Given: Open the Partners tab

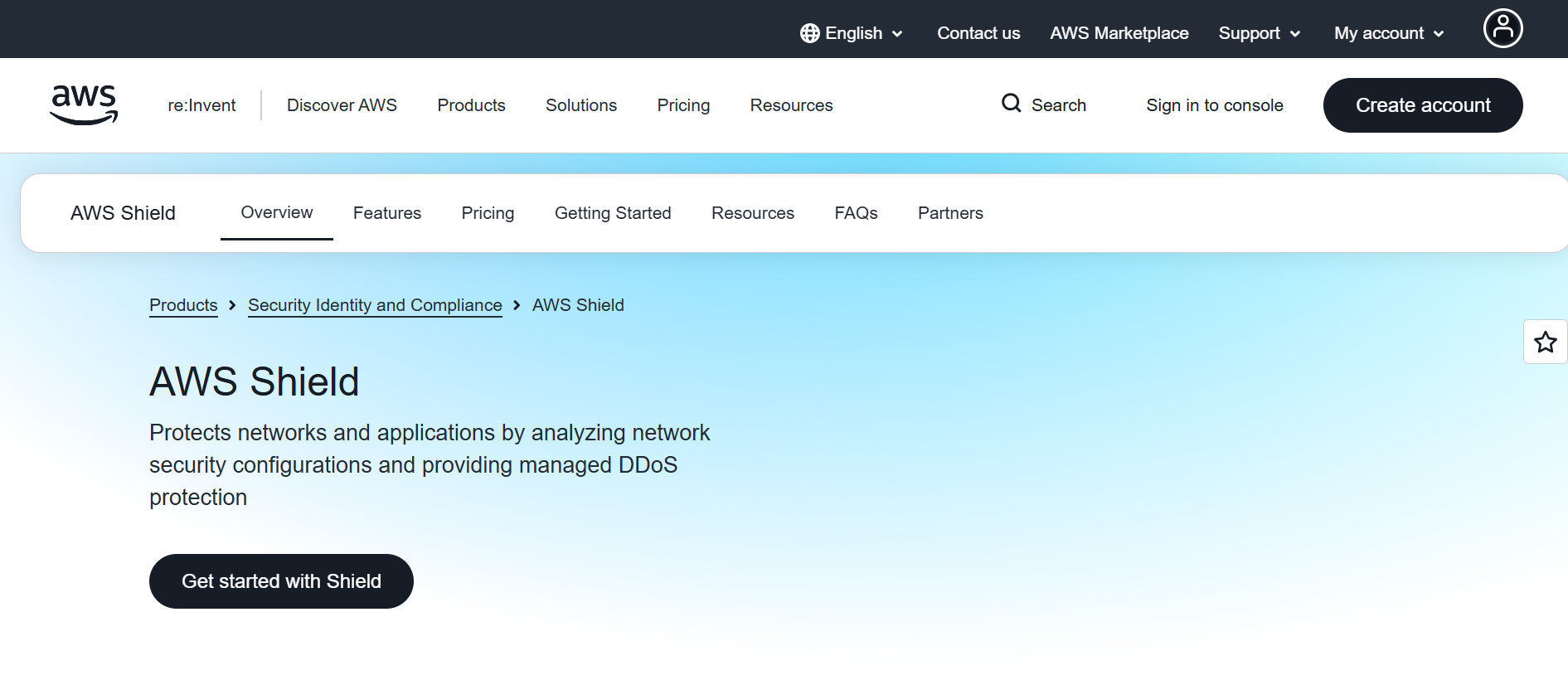Looking at the screenshot, I should click(x=950, y=213).
